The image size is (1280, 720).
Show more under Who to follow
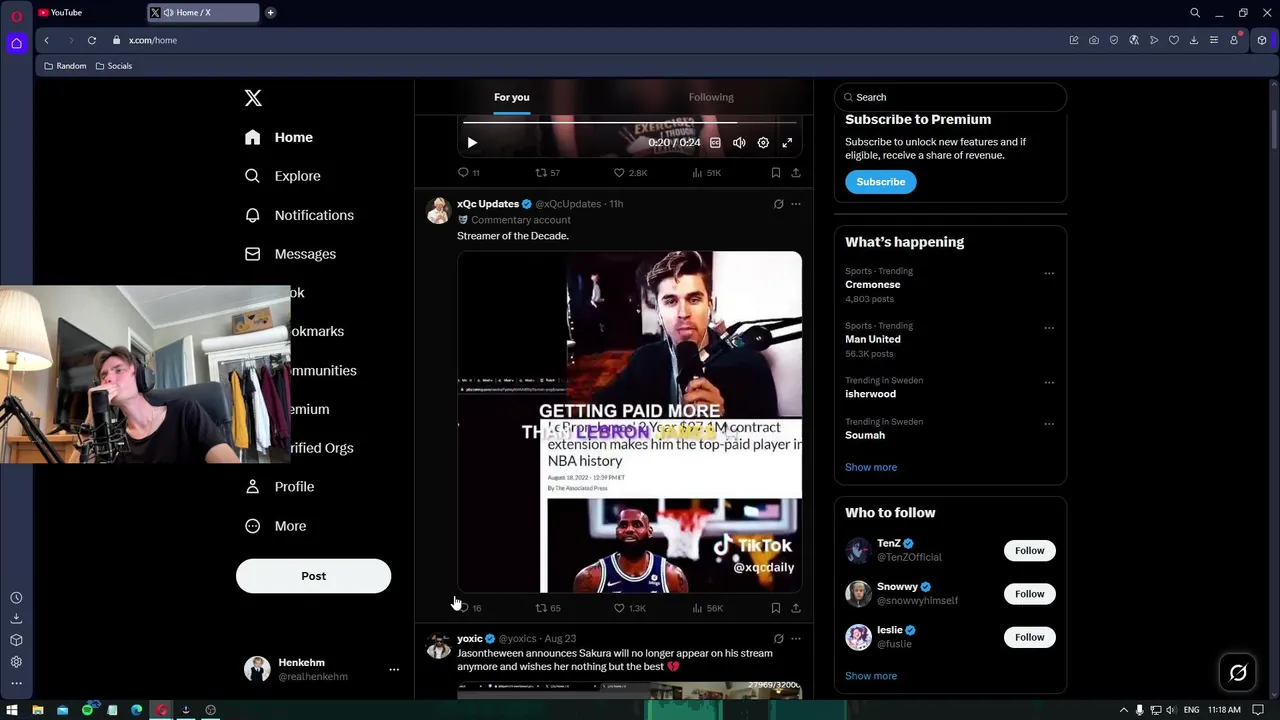click(871, 676)
